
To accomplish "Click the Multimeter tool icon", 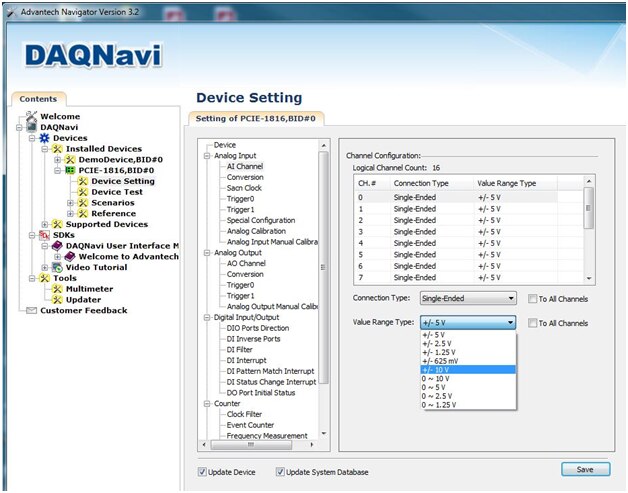I will click(x=57, y=289).
